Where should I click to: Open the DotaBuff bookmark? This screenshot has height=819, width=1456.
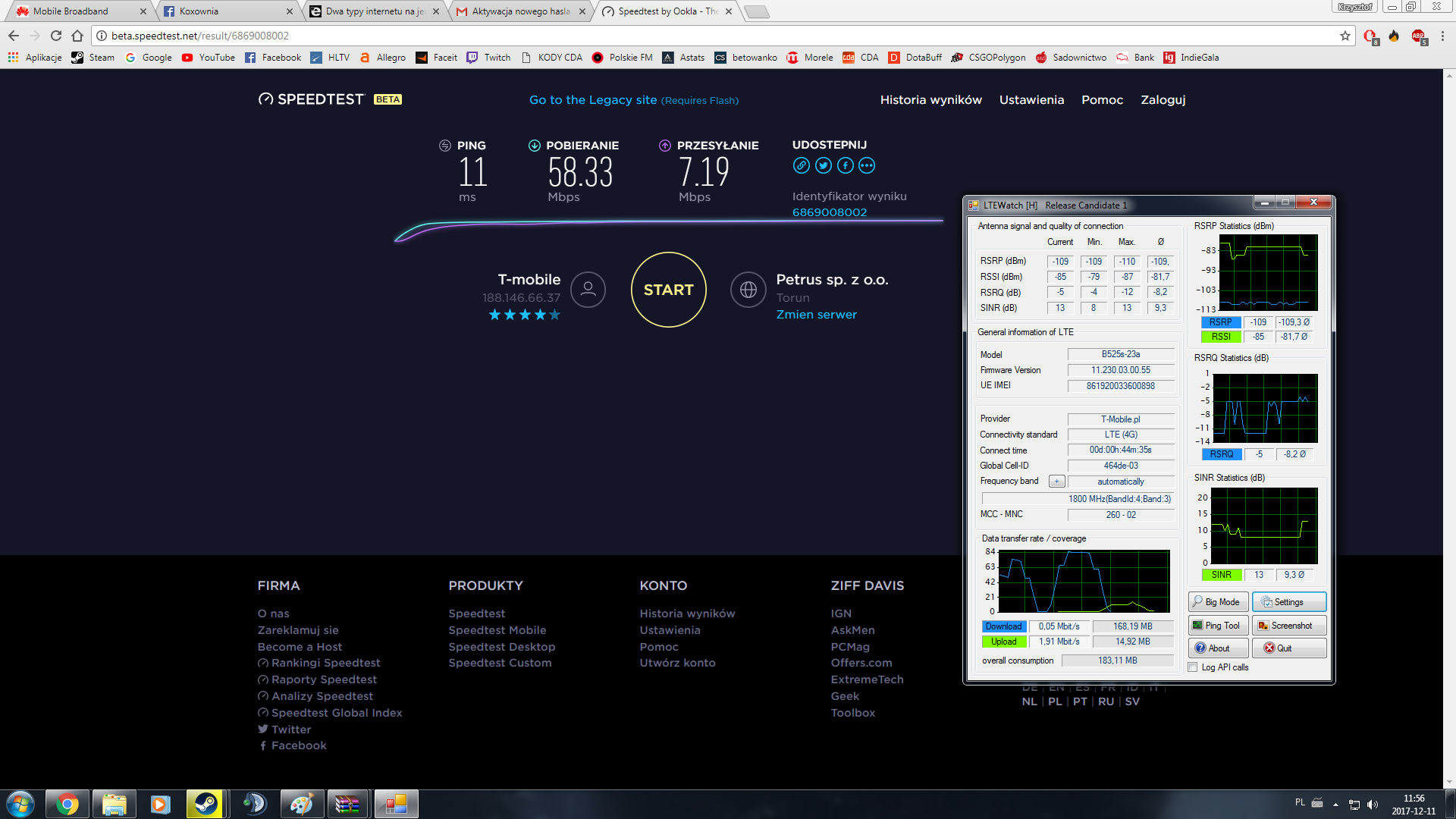(x=915, y=58)
